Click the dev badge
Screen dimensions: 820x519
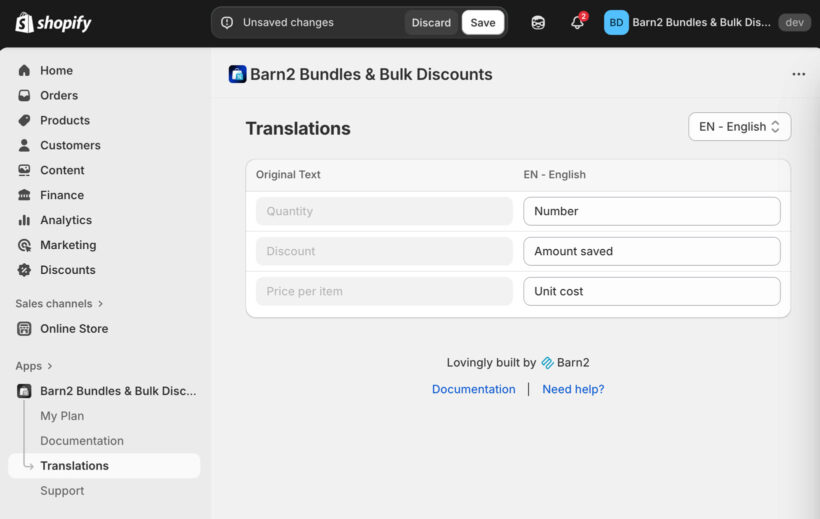click(794, 22)
